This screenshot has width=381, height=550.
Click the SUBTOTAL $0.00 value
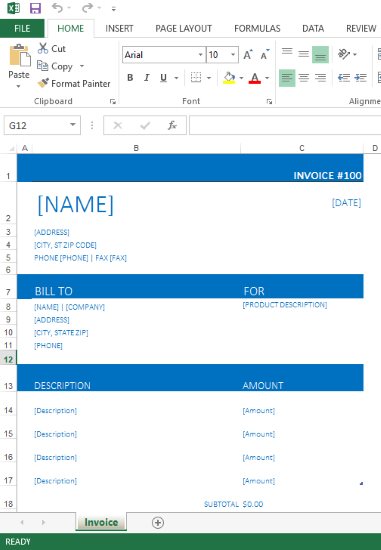point(253,504)
